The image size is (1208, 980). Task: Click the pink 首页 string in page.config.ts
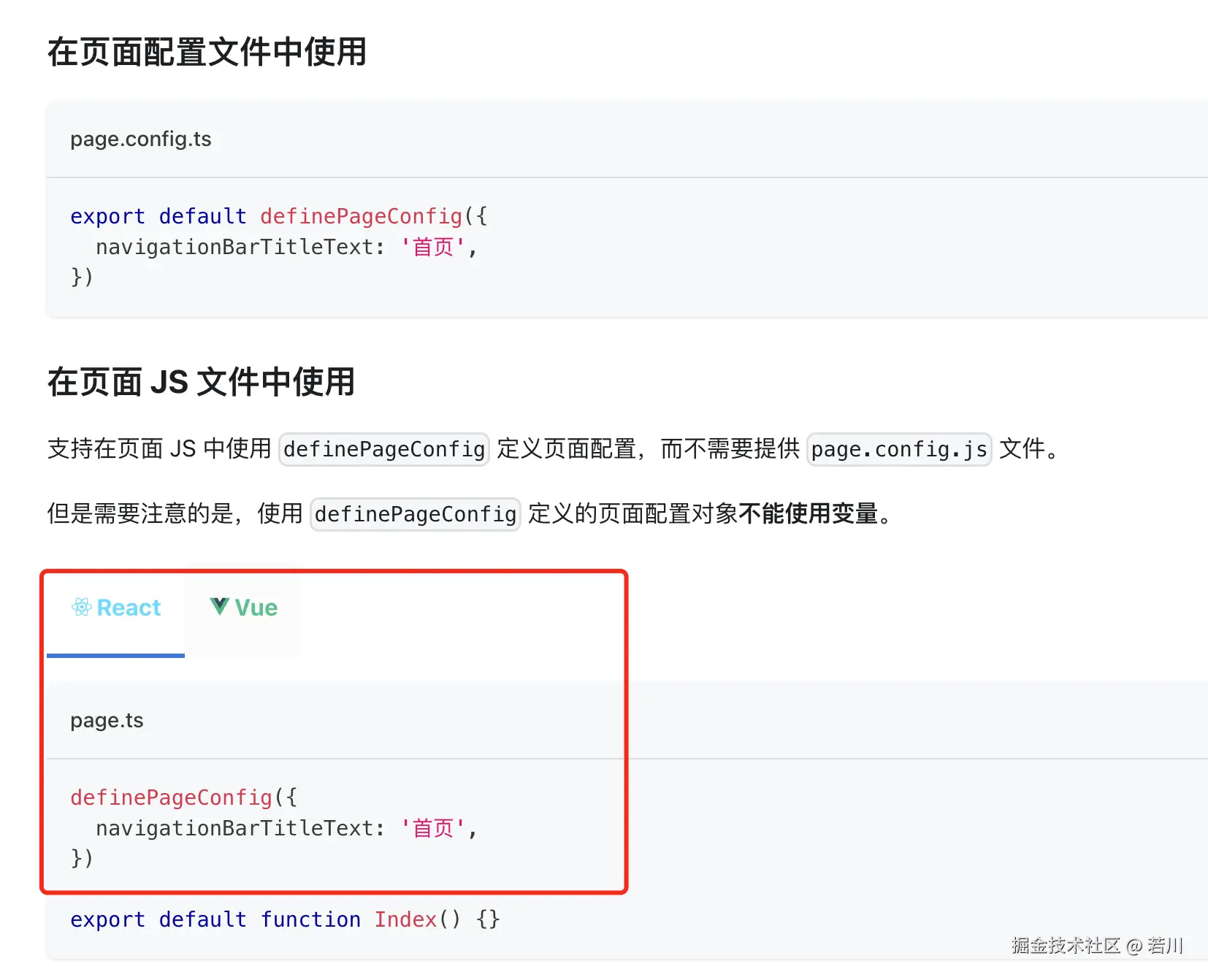pos(432,247)
